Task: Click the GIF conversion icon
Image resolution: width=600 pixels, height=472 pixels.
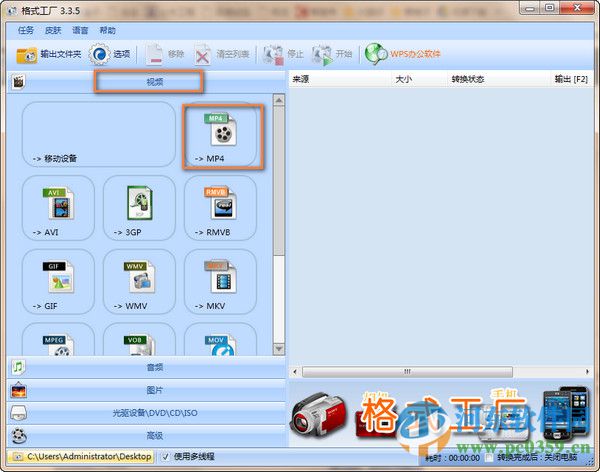Action: (58, 281)
